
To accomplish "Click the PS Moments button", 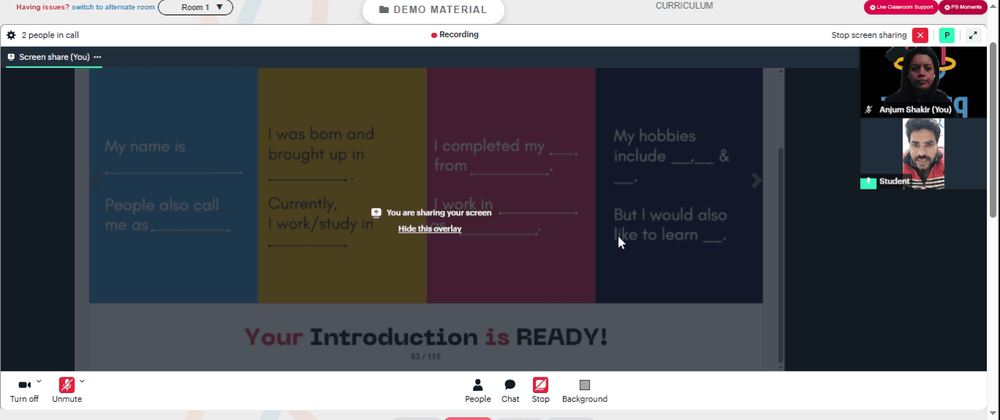I will coord(962,7).
